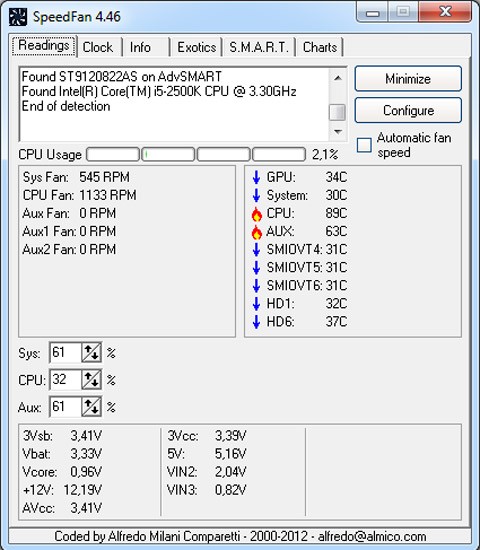
Task: Open the Configure dialog
Action: tap(408, 110)
